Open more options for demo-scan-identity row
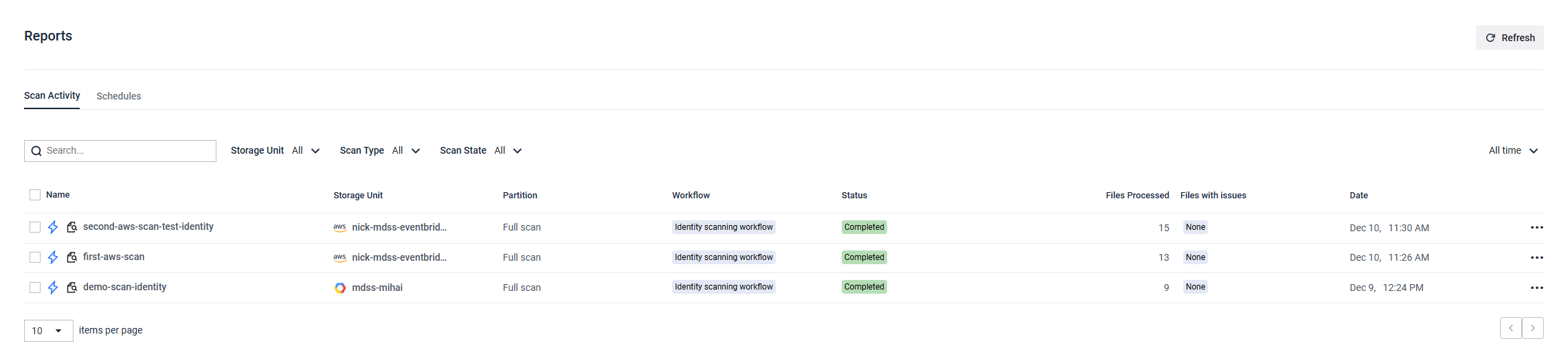 pyautogui.click(x=1536, y=288)
